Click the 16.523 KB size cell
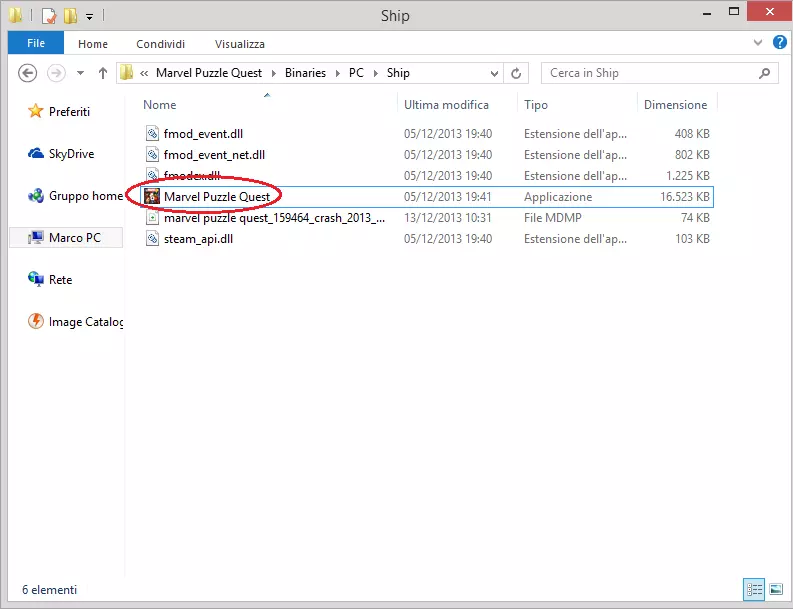Image resolution: width=793 pixels, height=609 pixels. point(685,197)
